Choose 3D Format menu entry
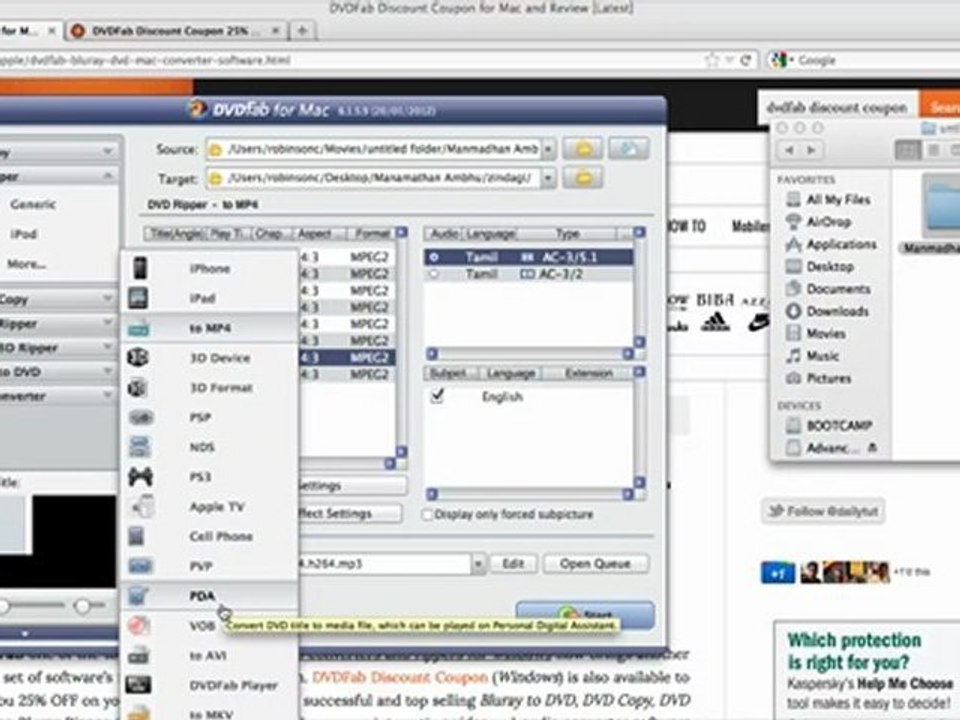 (x=220, y=388)
